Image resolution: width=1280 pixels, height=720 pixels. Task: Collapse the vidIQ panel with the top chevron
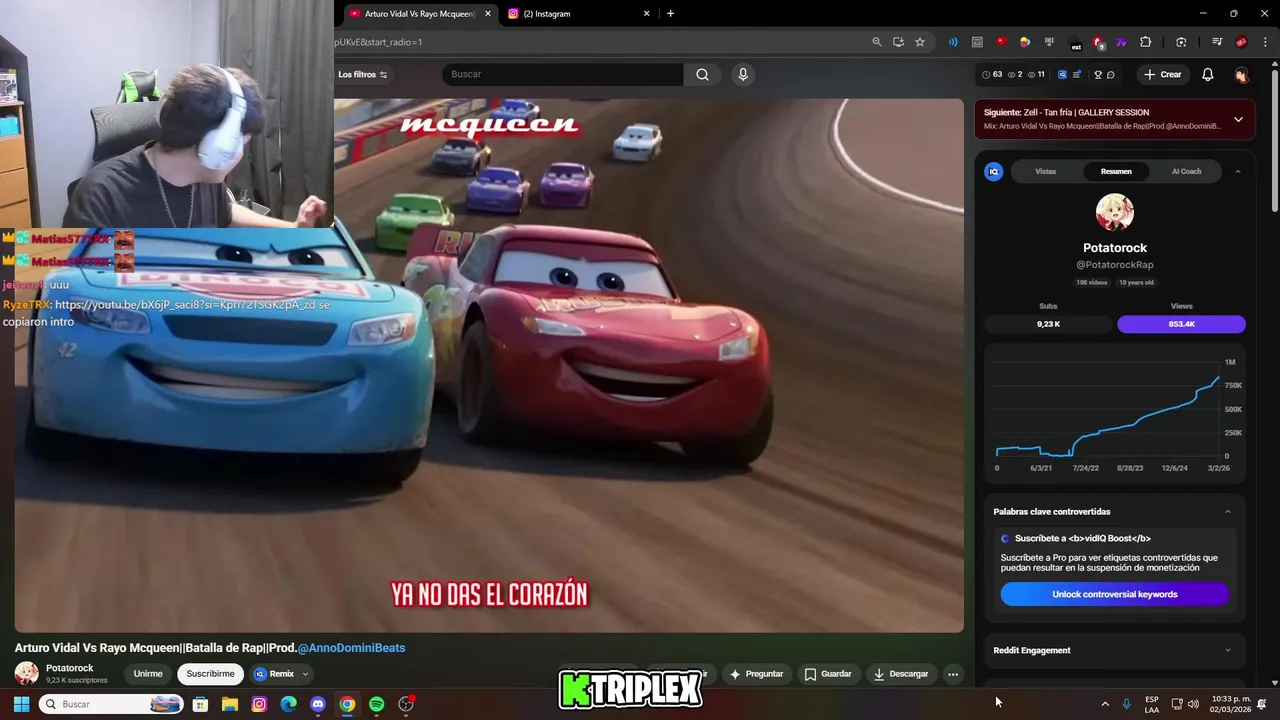click(x=1237, y=171)
